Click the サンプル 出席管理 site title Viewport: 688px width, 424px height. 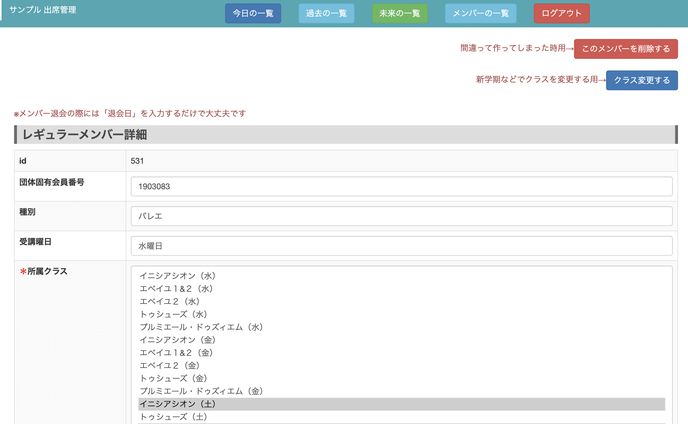point(43,10)
